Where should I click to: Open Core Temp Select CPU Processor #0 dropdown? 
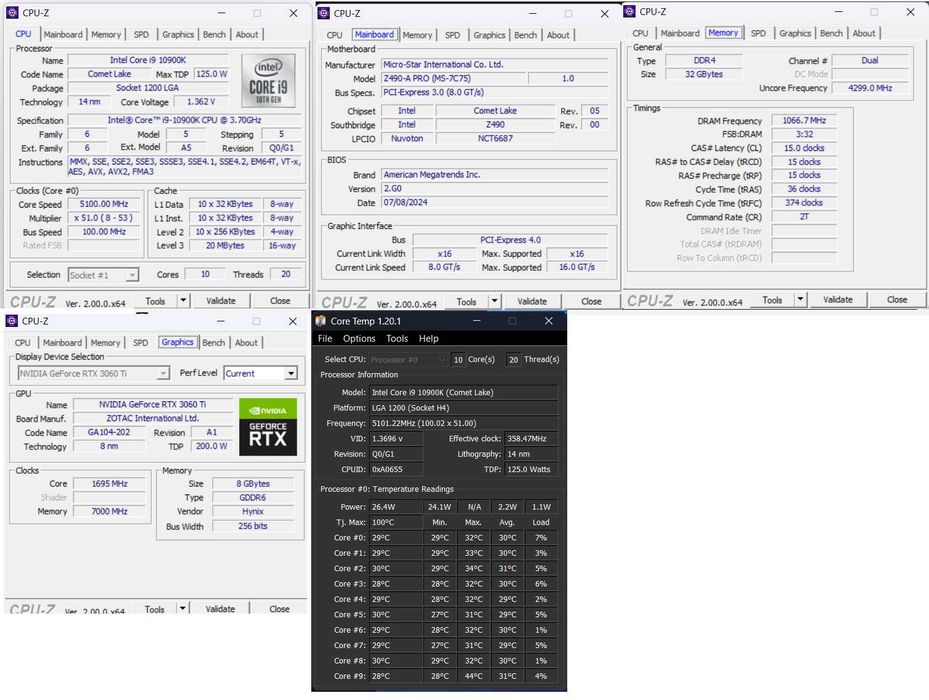pos(441,360)
